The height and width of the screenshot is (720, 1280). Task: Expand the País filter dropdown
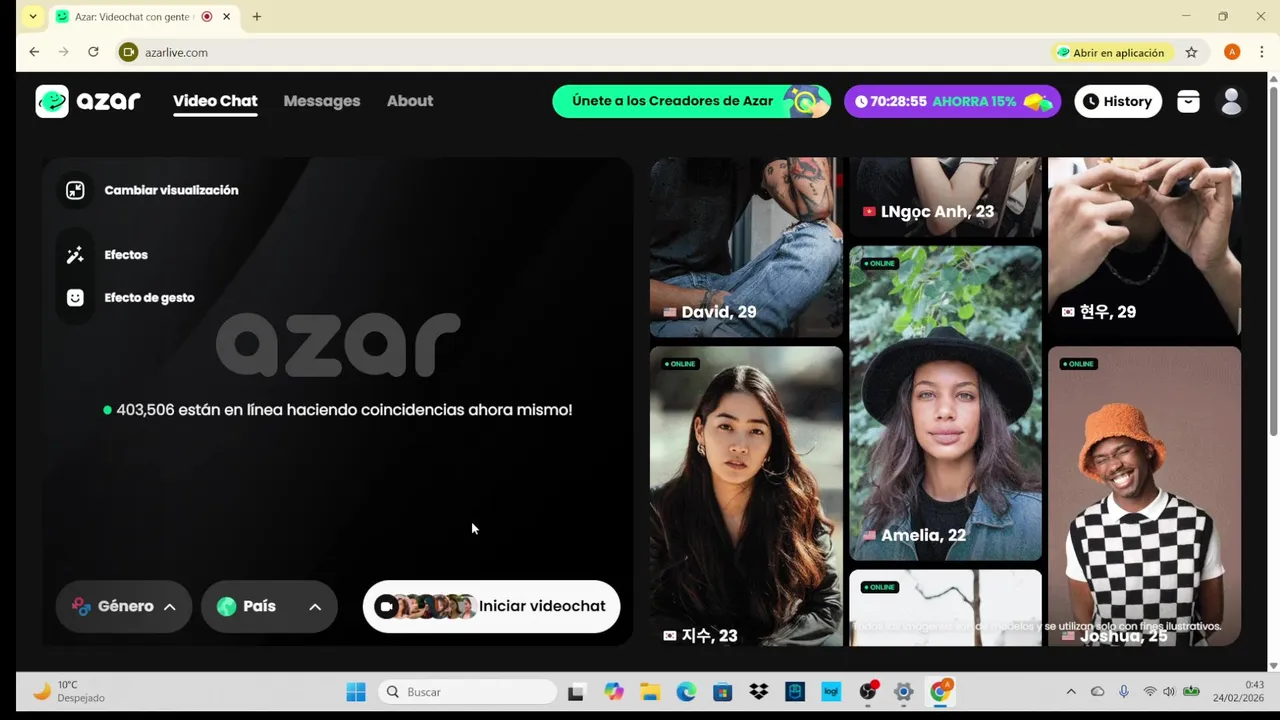click(269, 606)
